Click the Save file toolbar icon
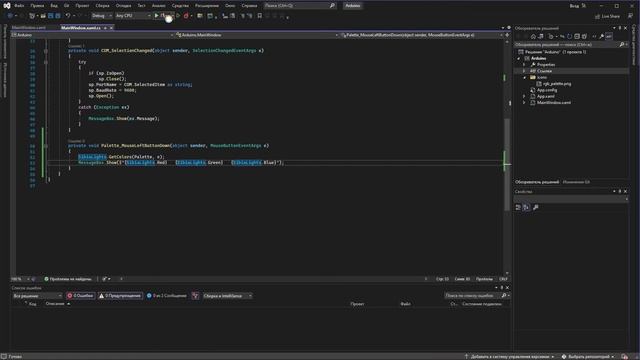Screen dimensions: 640x360 pos(51,16)
